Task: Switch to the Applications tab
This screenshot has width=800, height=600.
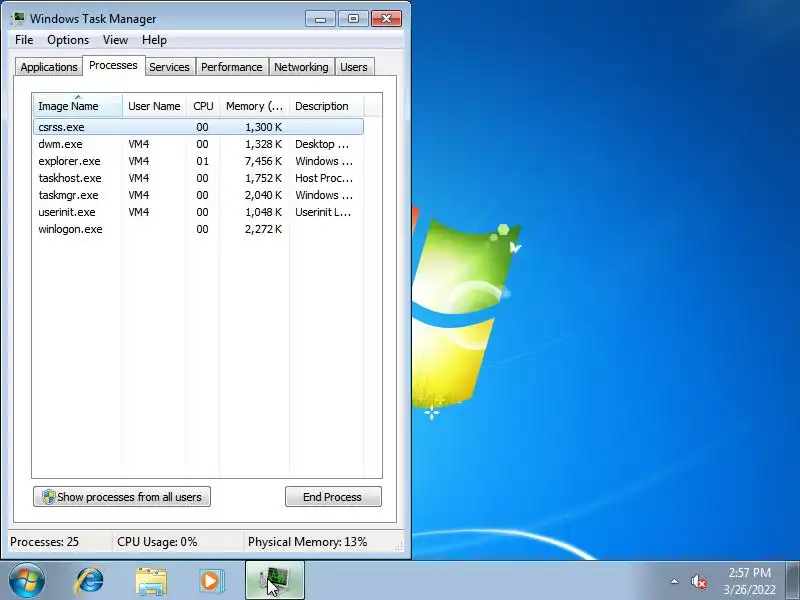Action: pyautogui.click(x=49, y=67)
